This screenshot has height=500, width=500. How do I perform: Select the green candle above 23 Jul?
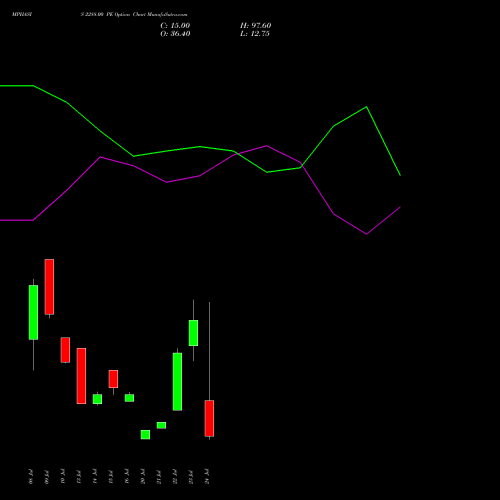[193, 333]
